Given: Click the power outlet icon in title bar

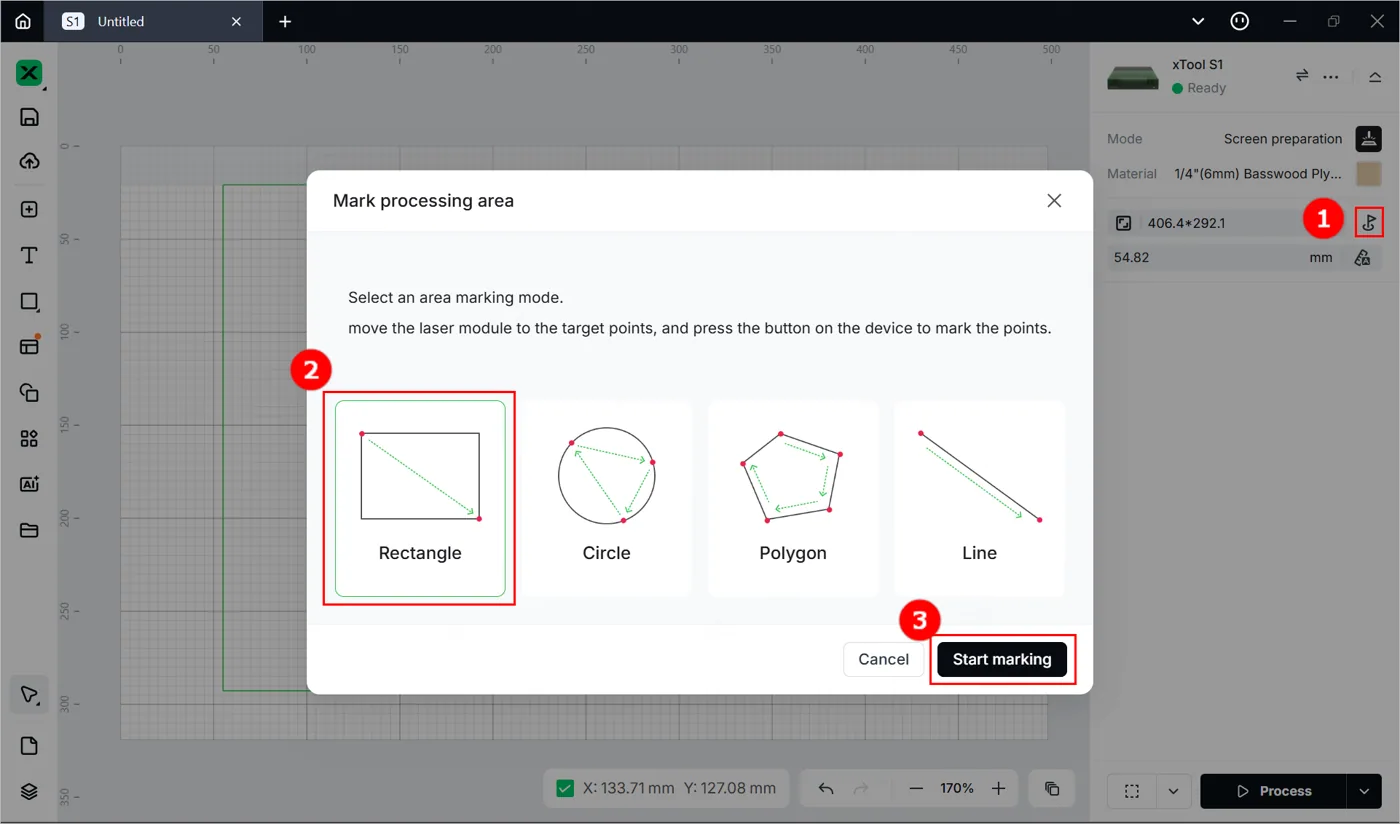Looking at the screenshot, I should point(1240,21).
